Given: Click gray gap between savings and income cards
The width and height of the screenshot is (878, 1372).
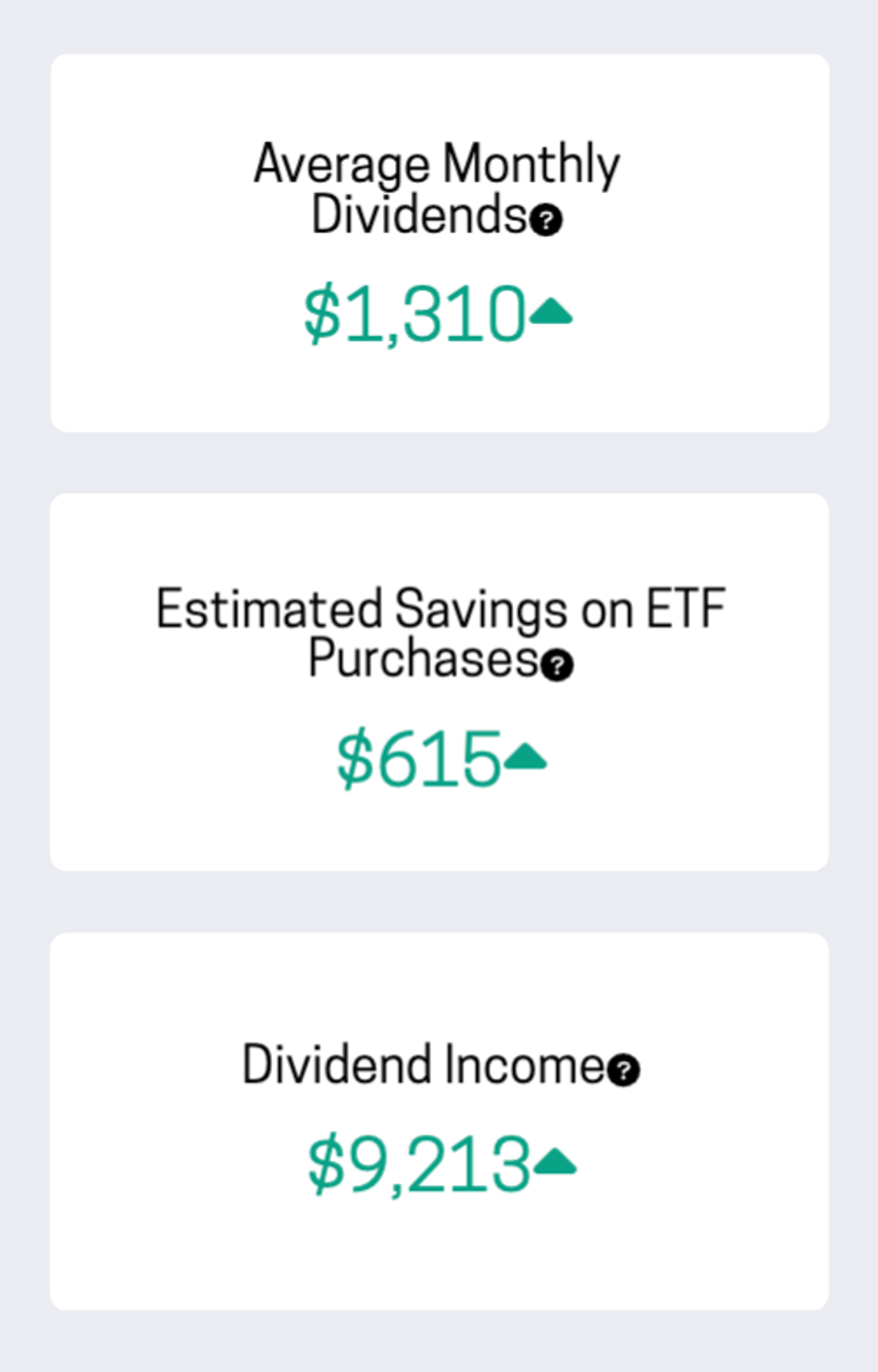Looking at the screenshot, I should [439, 902].
